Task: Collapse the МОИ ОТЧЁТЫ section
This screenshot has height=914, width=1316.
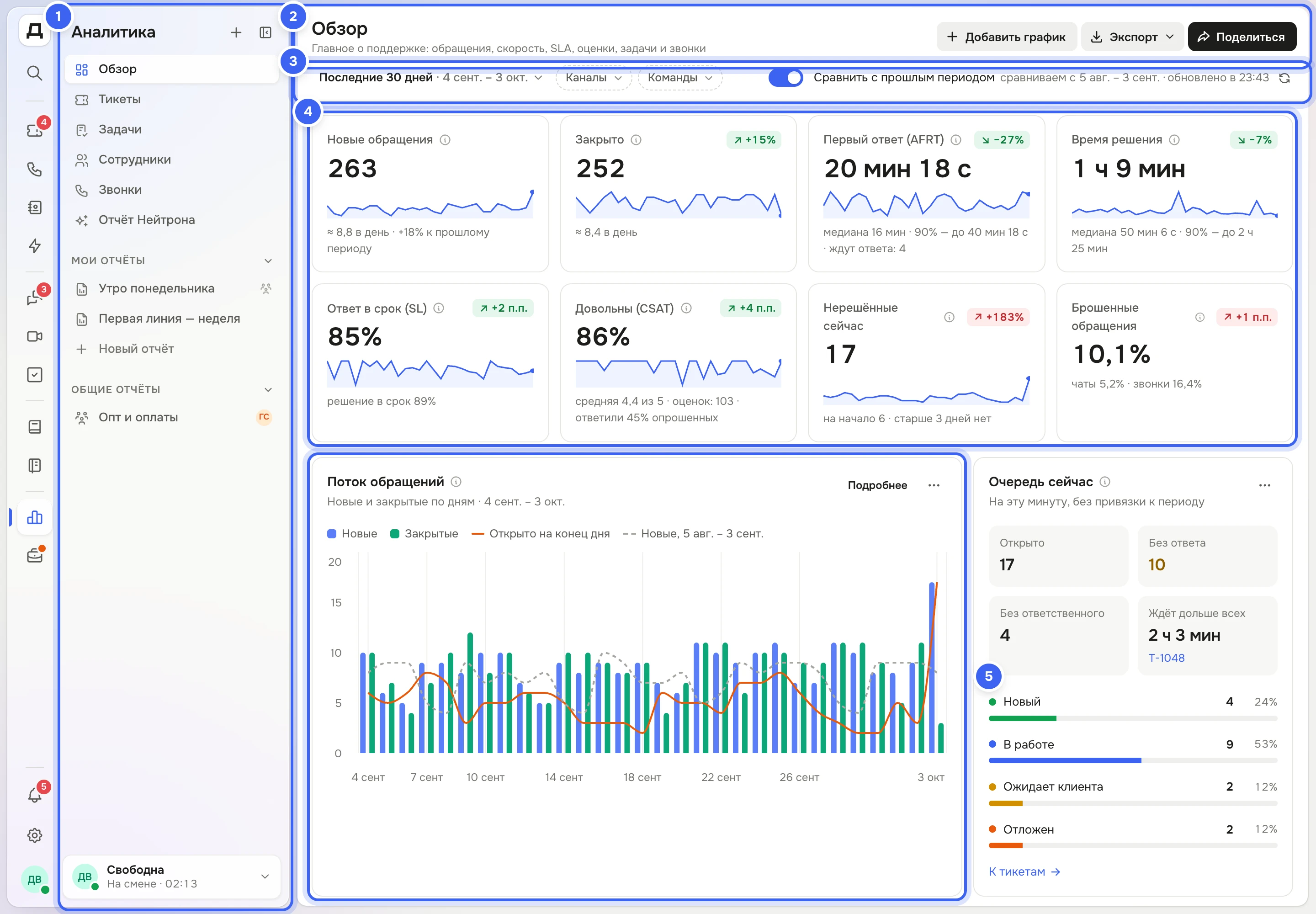Action: 268,260
